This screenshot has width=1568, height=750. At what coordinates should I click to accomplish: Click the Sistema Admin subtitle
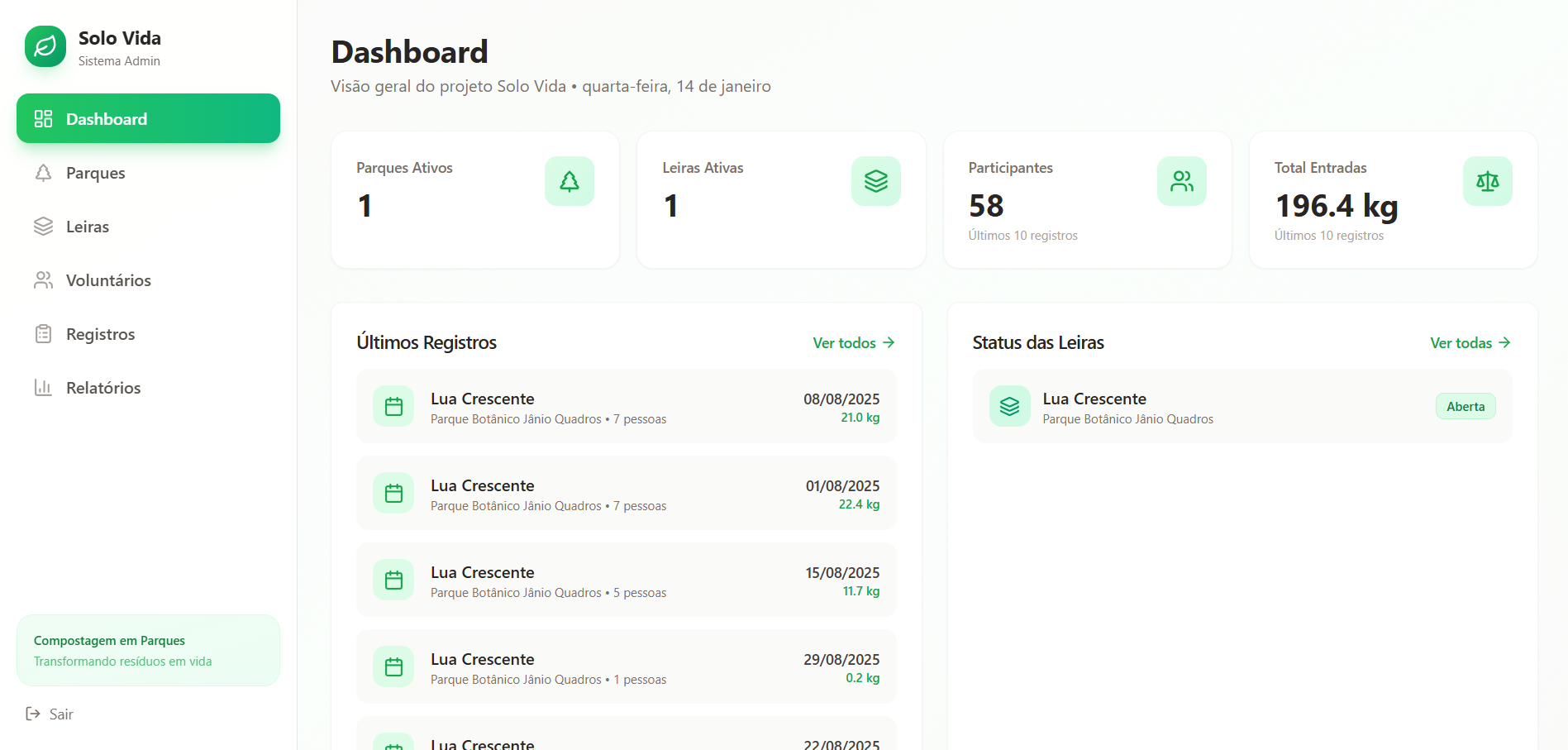pyautogui.click(x=119, y=61)
